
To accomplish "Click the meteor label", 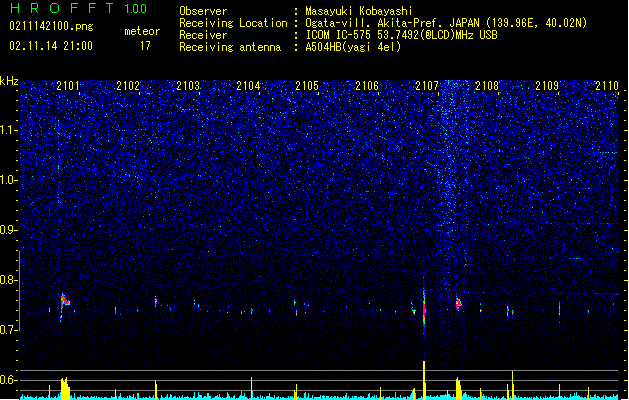I will click(142, 31).
